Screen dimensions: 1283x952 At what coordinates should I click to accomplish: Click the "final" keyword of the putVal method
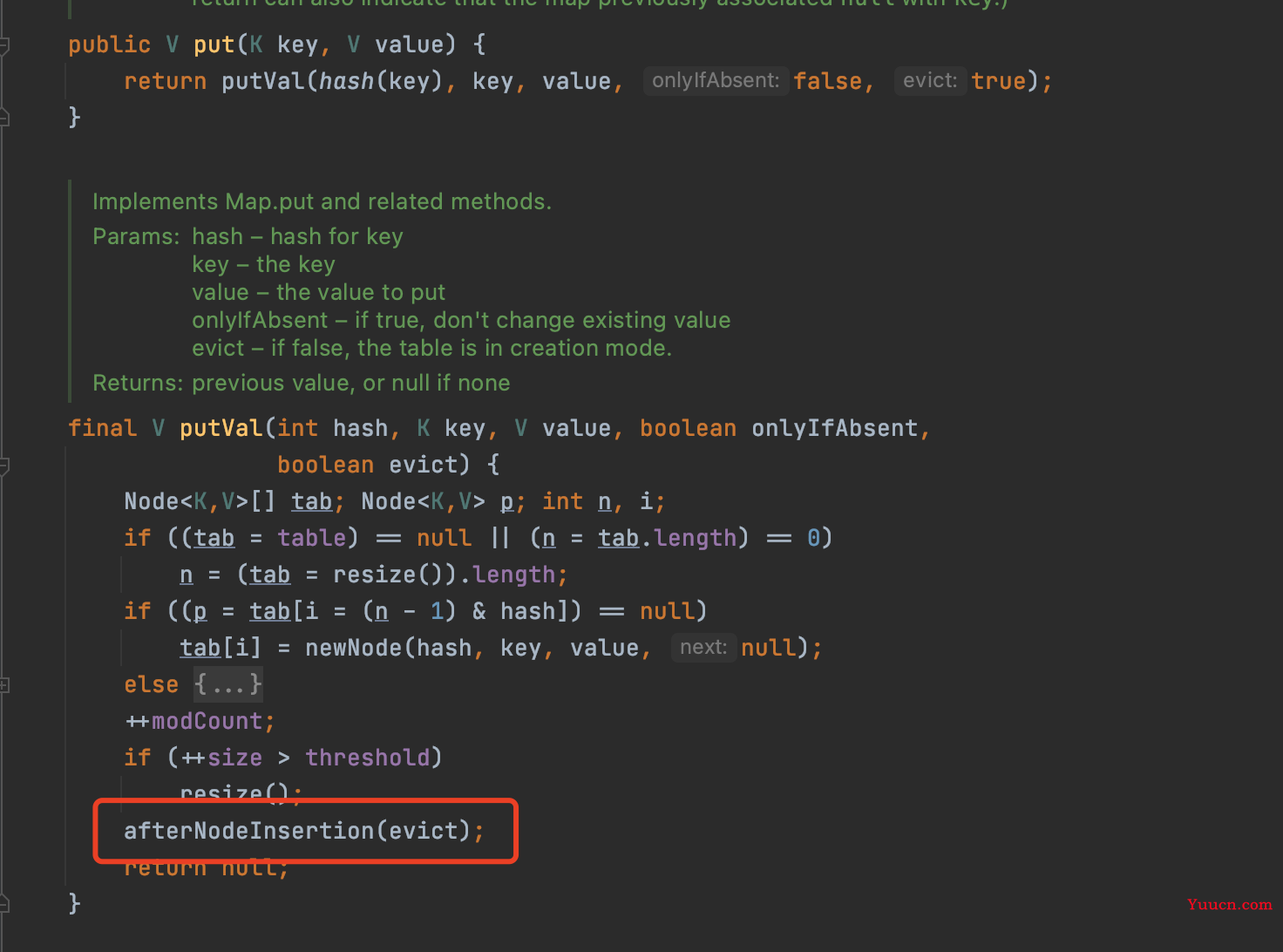[102, 428]
